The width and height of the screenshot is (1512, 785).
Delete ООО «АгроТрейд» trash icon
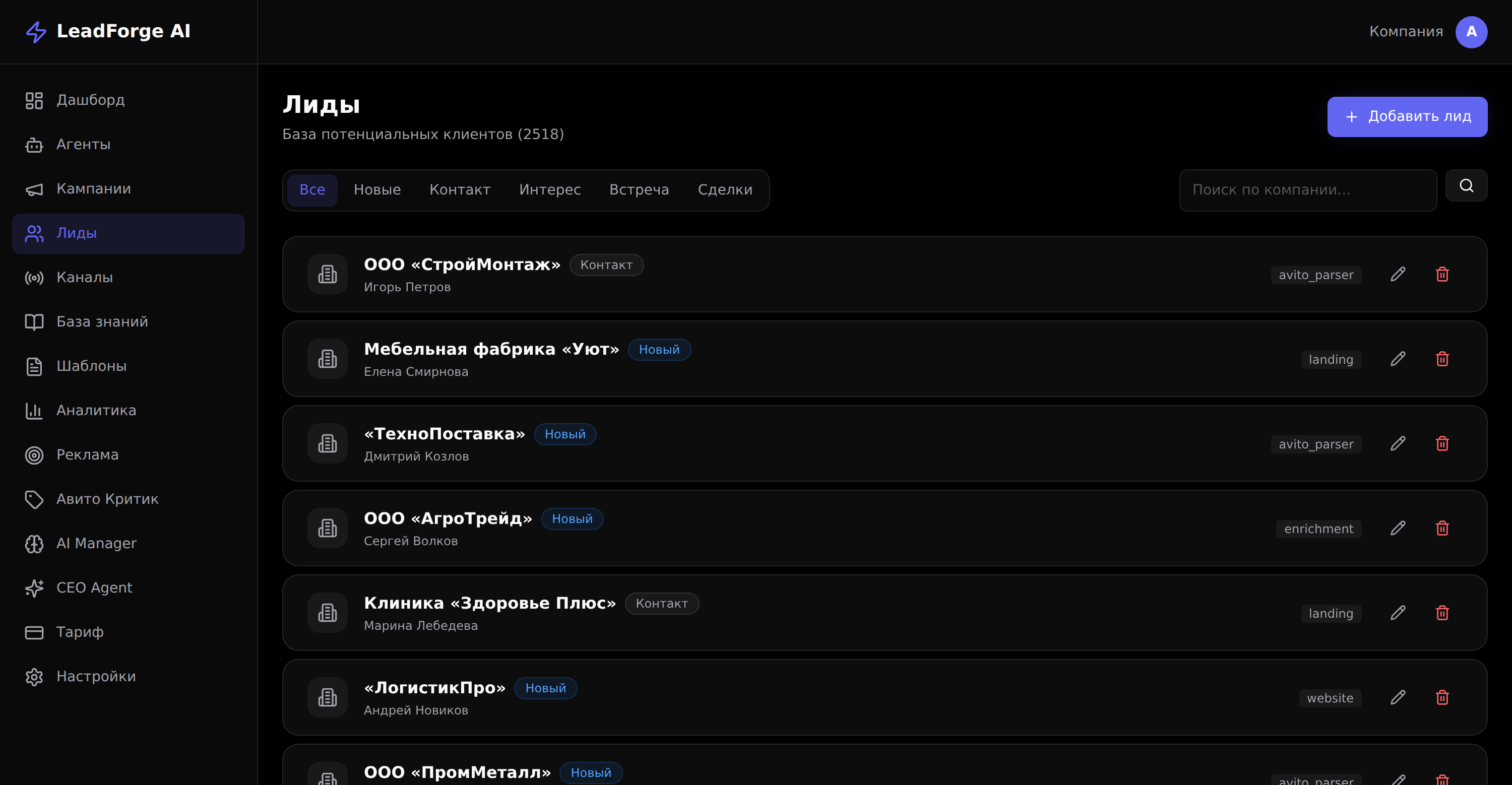(x=1442, y=528)
